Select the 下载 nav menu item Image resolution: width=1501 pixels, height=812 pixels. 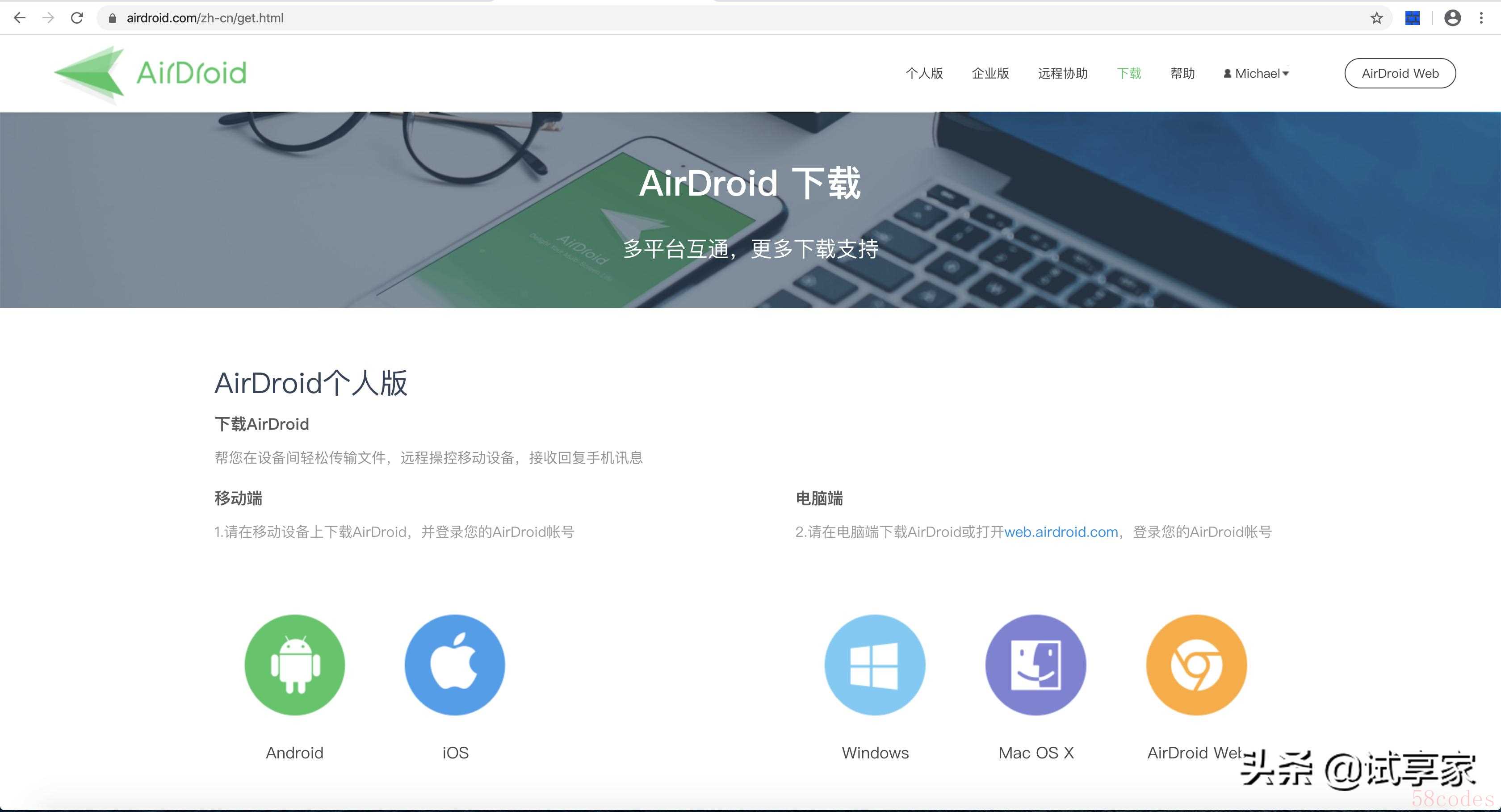point(1129,73)
